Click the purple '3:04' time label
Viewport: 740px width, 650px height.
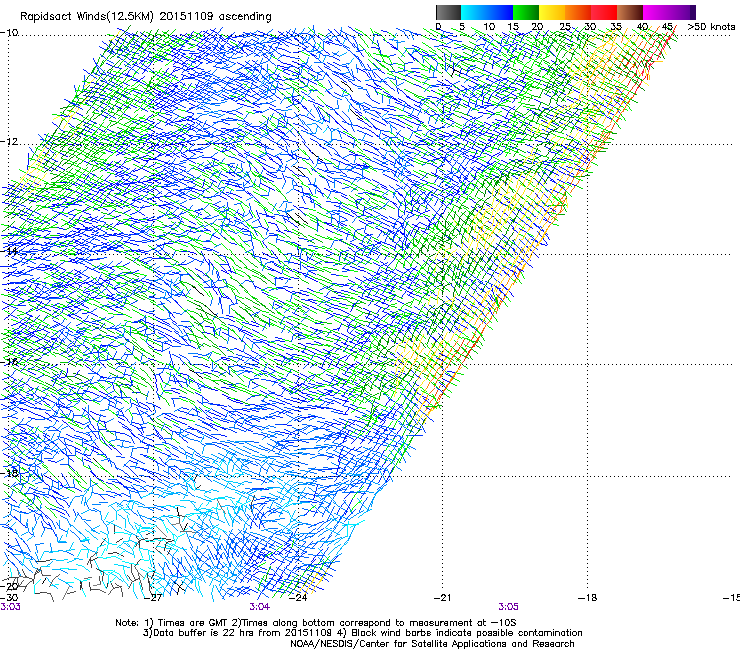point(260,607)
